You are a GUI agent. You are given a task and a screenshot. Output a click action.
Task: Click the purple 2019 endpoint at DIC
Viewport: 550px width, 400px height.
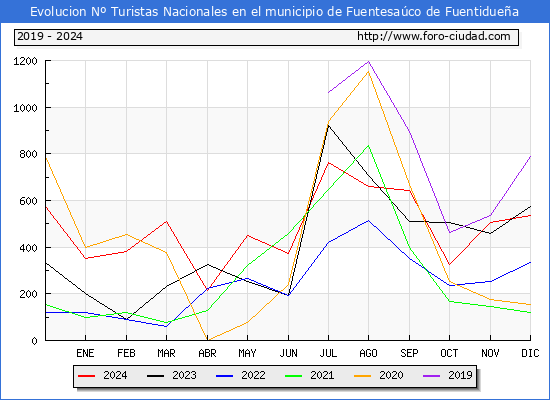[530, 156]
